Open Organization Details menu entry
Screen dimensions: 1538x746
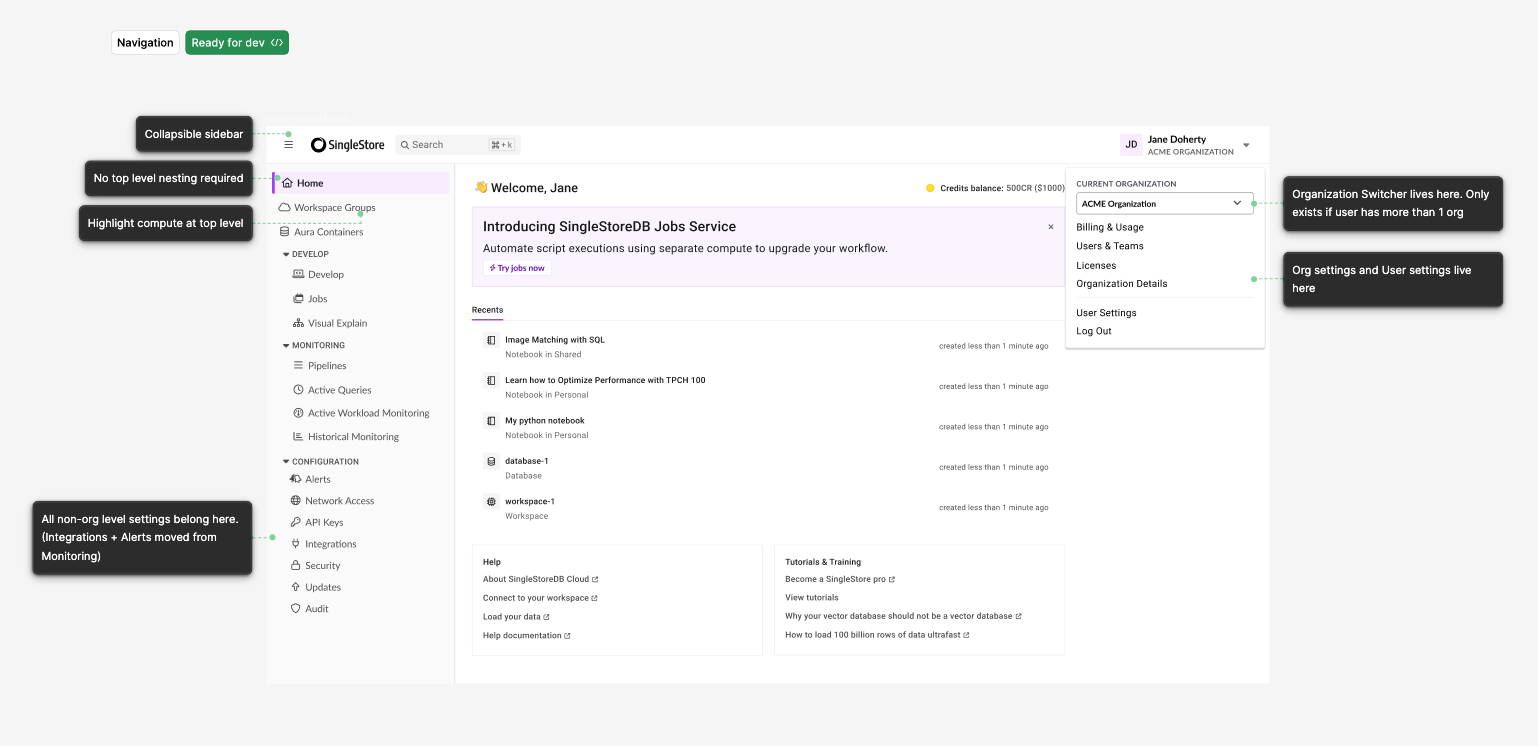tap(1122, 284)
